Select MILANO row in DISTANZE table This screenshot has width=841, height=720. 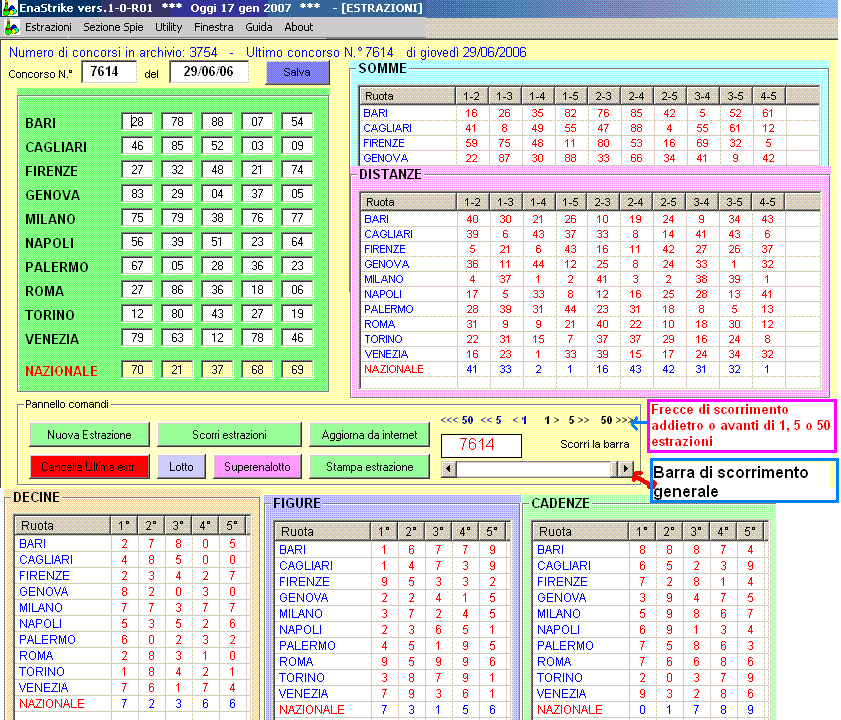coord(590,279)
